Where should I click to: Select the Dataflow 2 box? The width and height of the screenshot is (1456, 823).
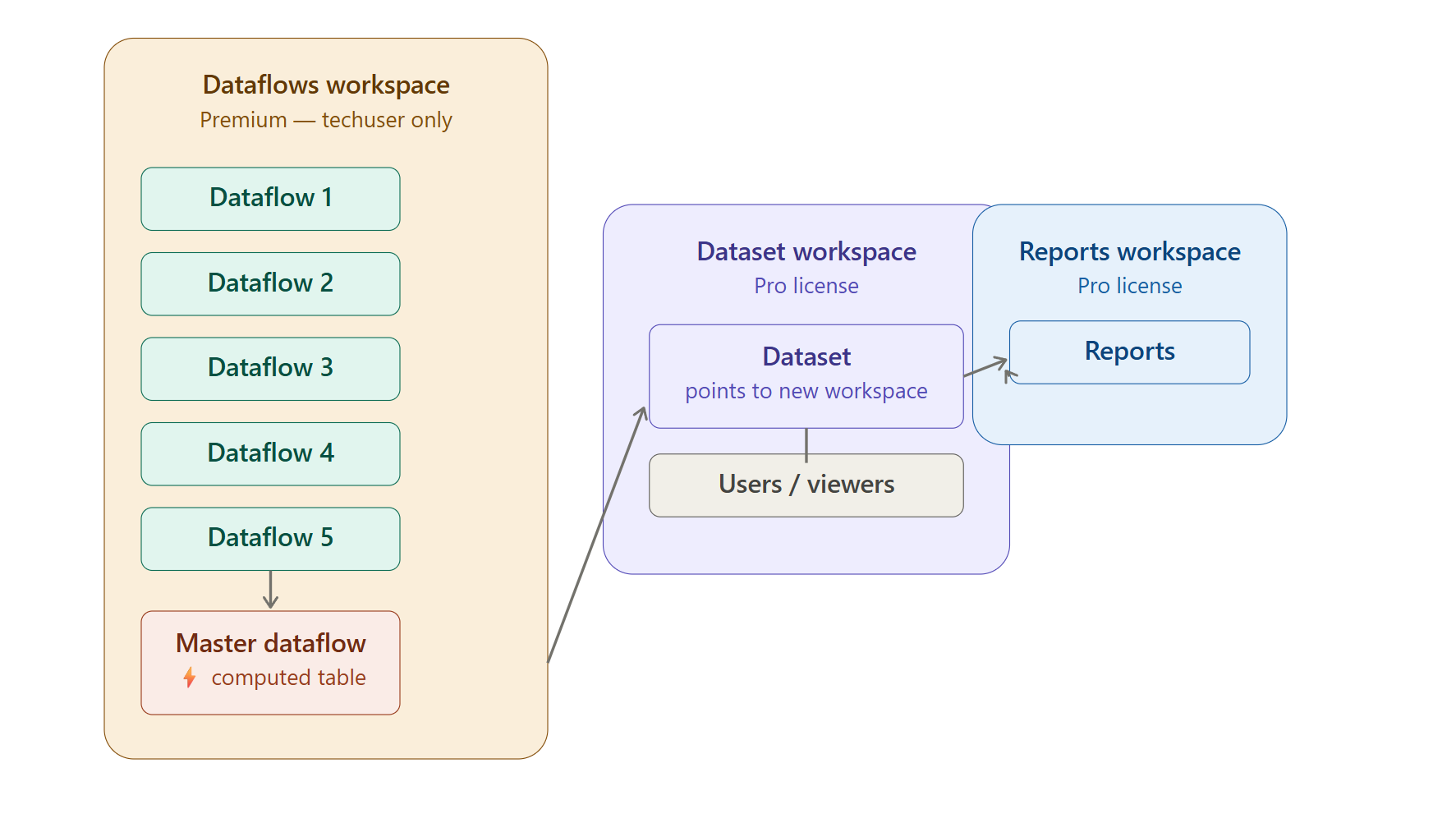(270, 284)
